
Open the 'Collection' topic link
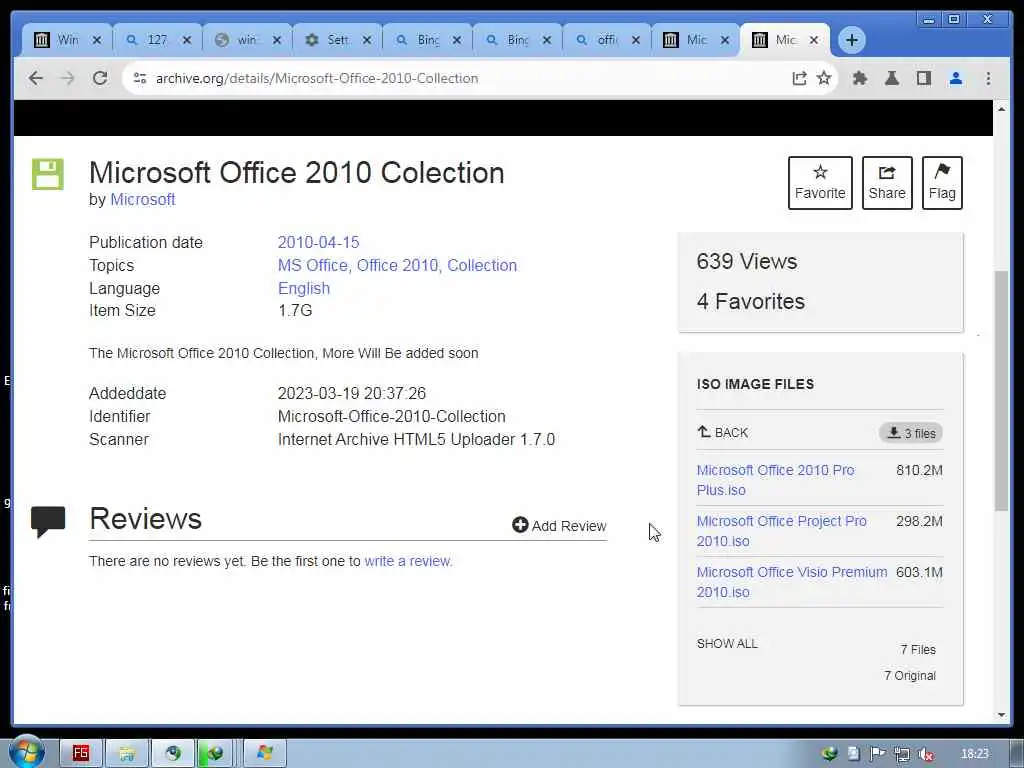click(x=482, y=265)
